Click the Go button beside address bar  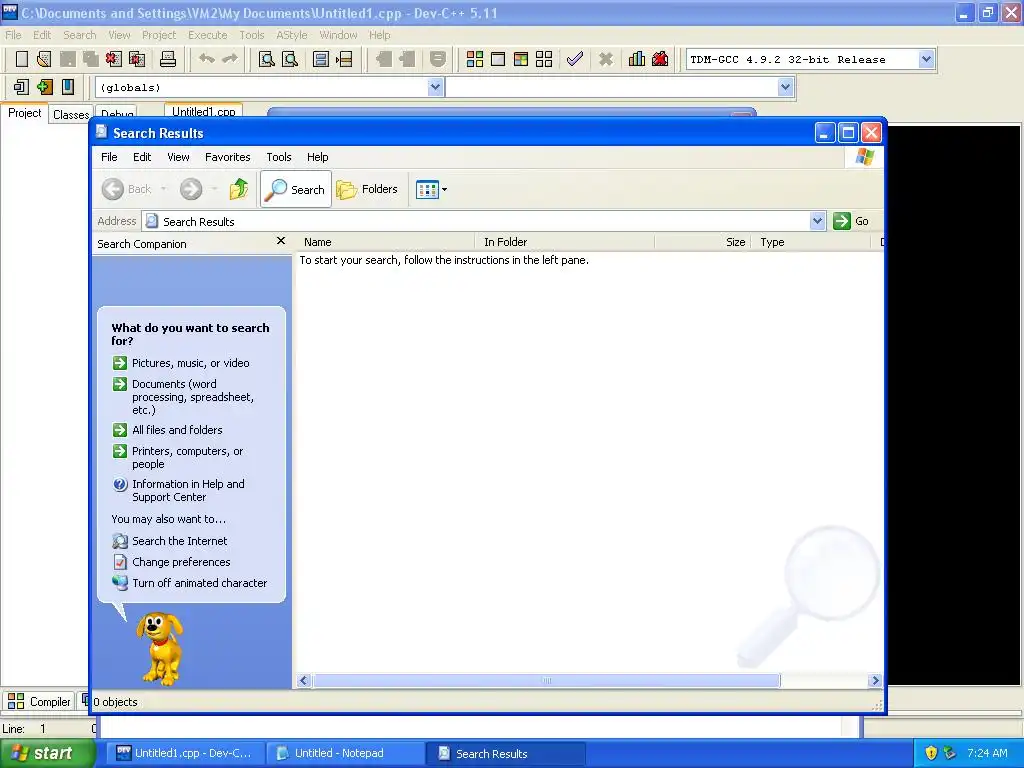852,221
